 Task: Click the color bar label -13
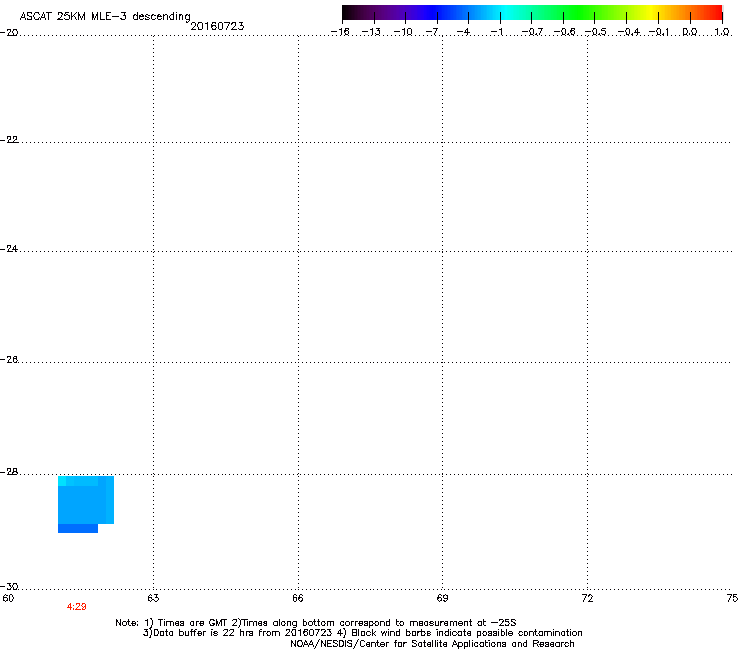point(371,32)
